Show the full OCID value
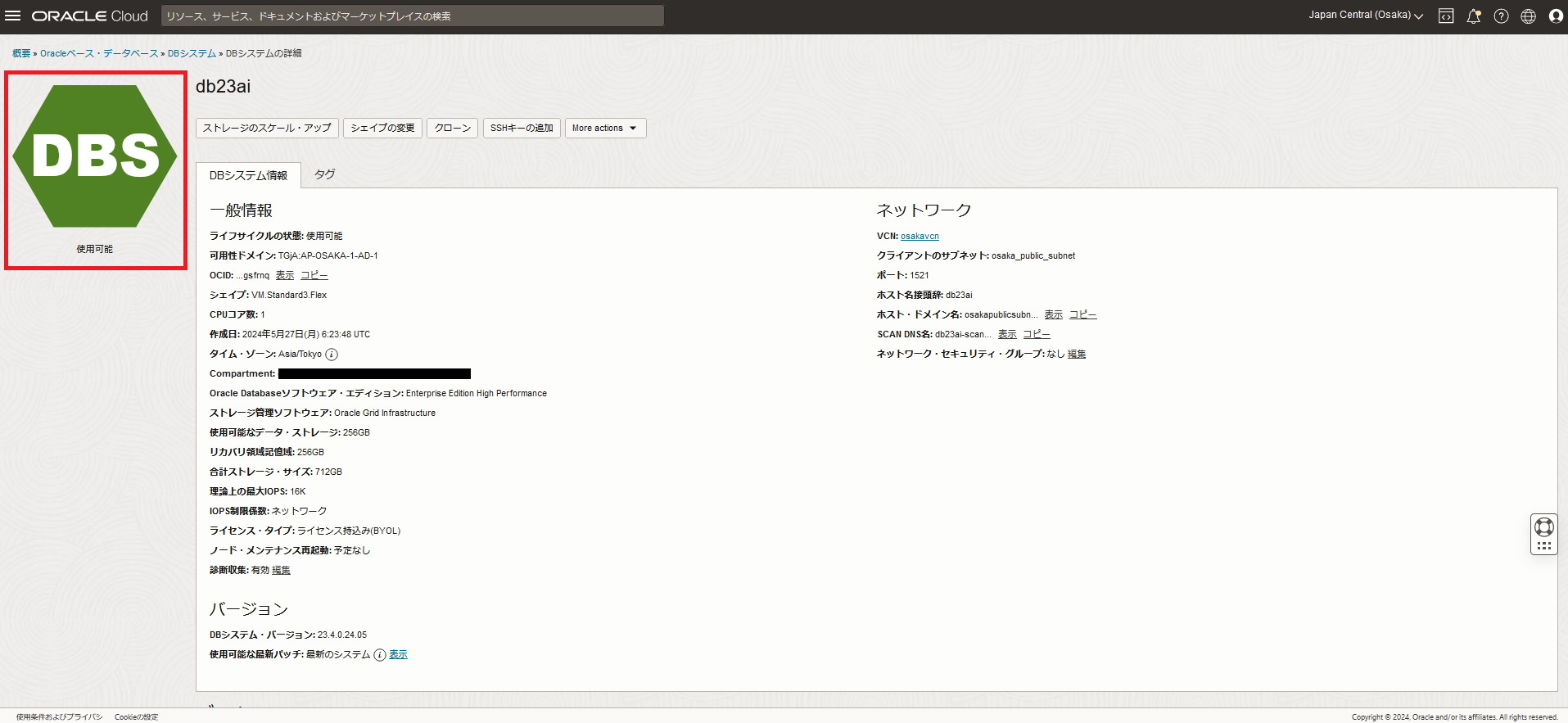Viewport: 1568px width, 723px height. click(284, 276)
